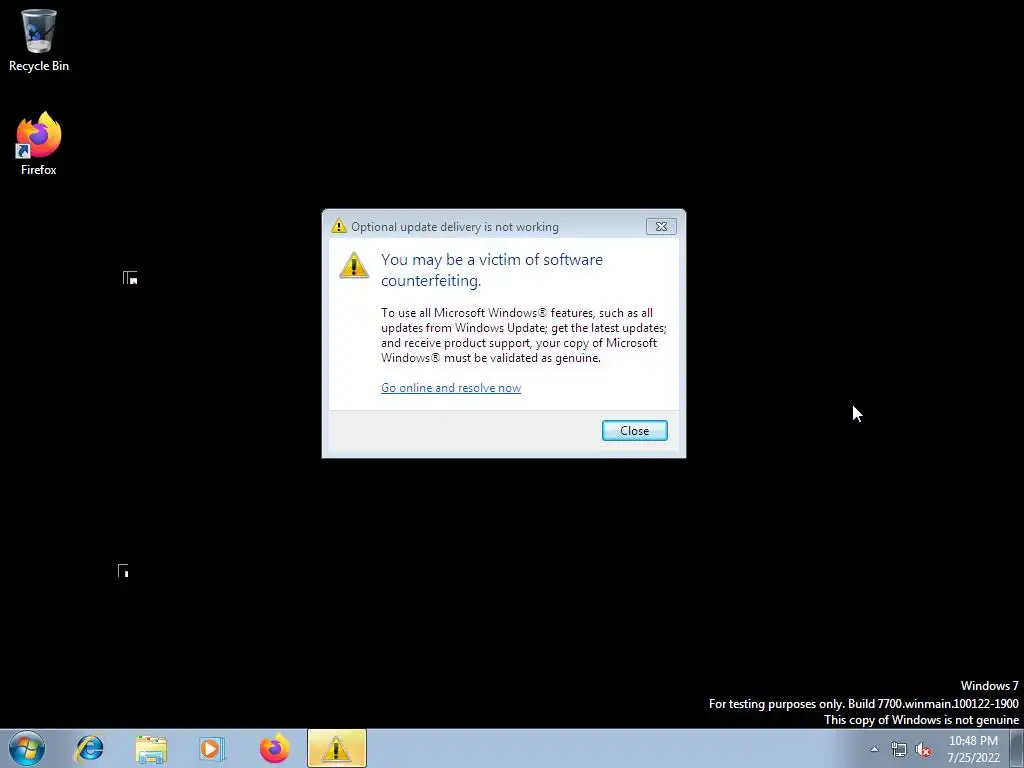Click the This copy of Windows is not genuine text

coord(921,720)
